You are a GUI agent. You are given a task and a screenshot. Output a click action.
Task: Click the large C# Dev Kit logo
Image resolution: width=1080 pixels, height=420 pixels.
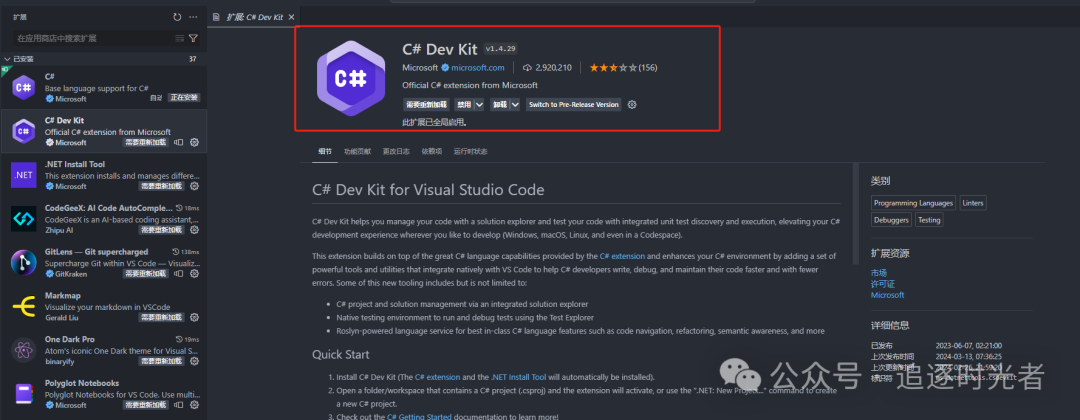(x=351, y=78)
